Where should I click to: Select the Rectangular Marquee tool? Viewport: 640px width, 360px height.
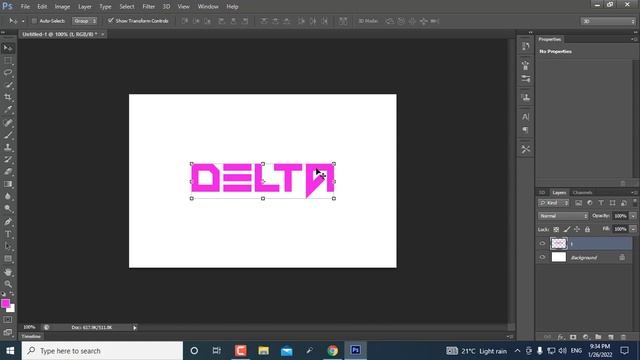tap(8, 61)
